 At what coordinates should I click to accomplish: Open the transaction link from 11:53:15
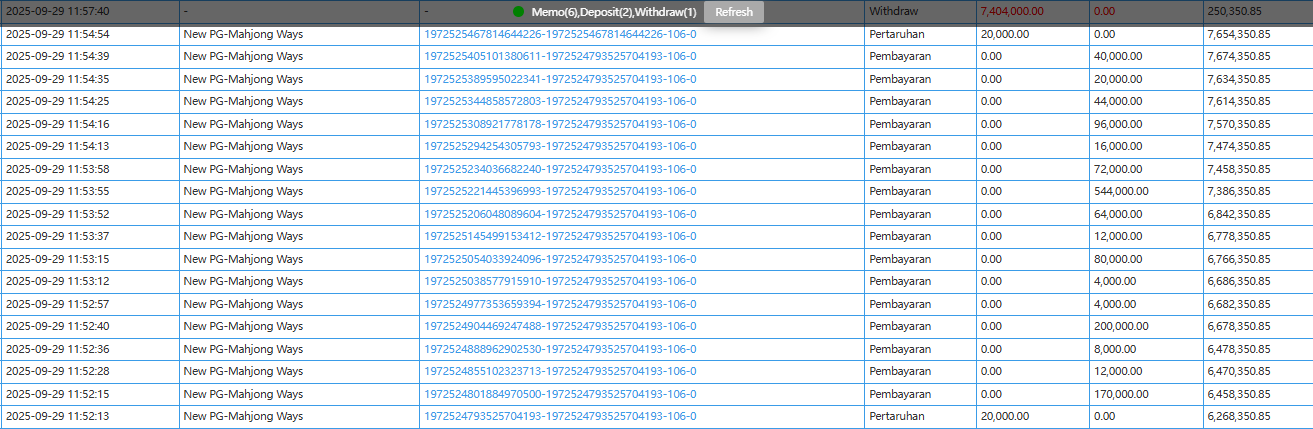(x=560, y=259)
